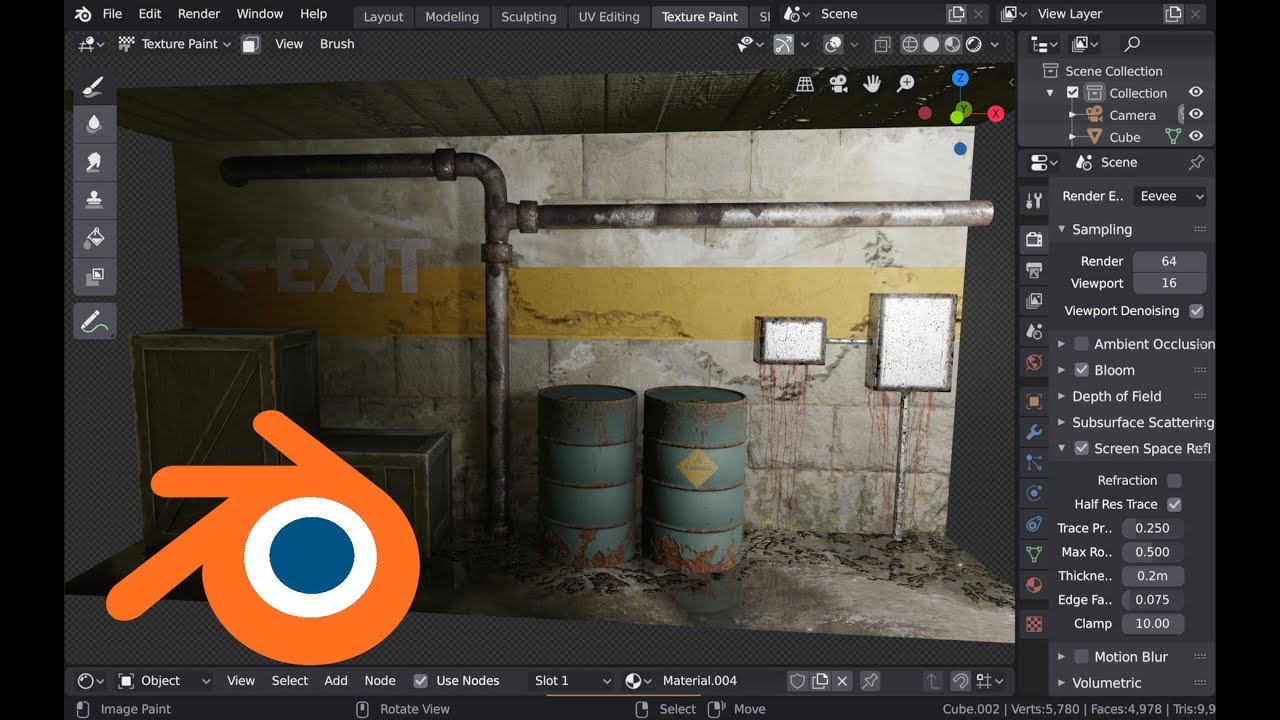Open the Object properties tab
Viewport: 1280px width, 720px height.
pos(1034,402)
